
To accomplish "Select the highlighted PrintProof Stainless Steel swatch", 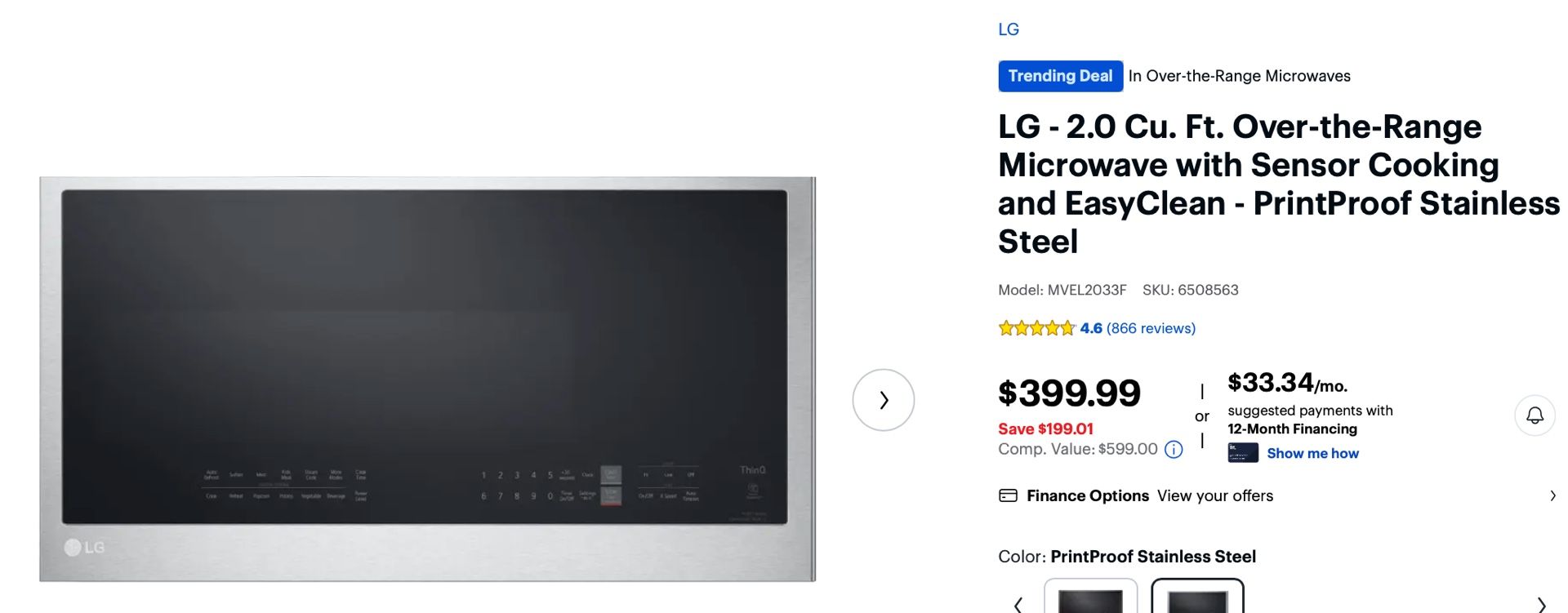I will pyautogui.click(x=1197, y=598).
